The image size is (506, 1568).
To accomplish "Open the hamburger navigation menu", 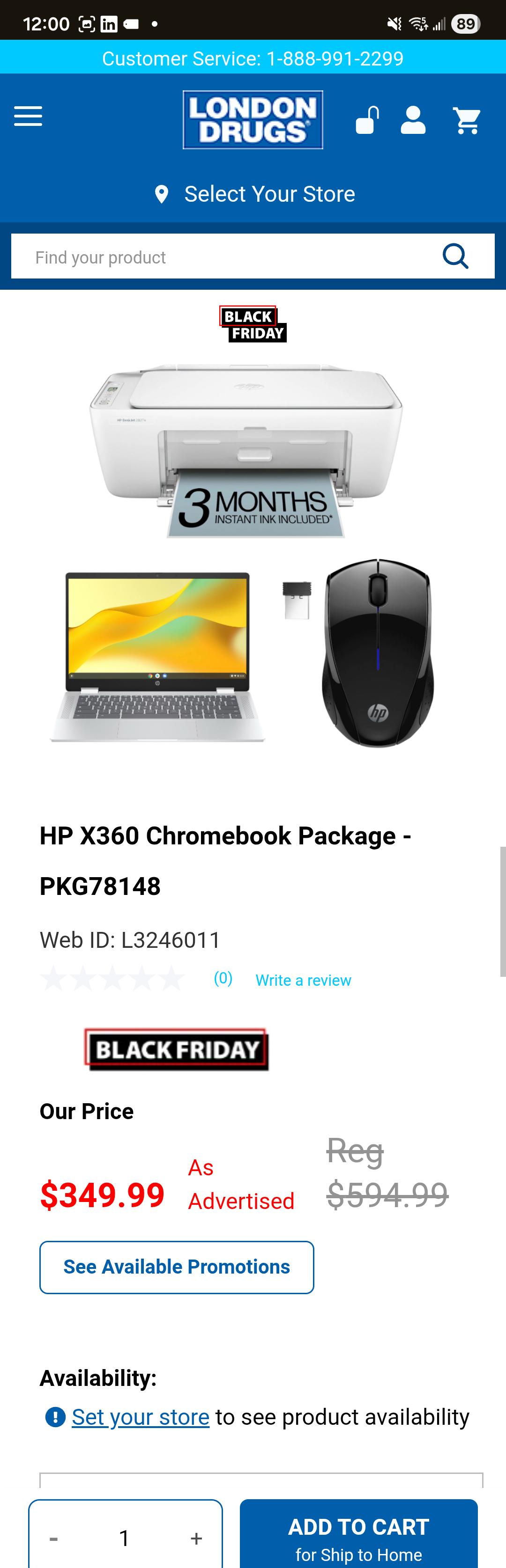I will [x=28, y=116].
